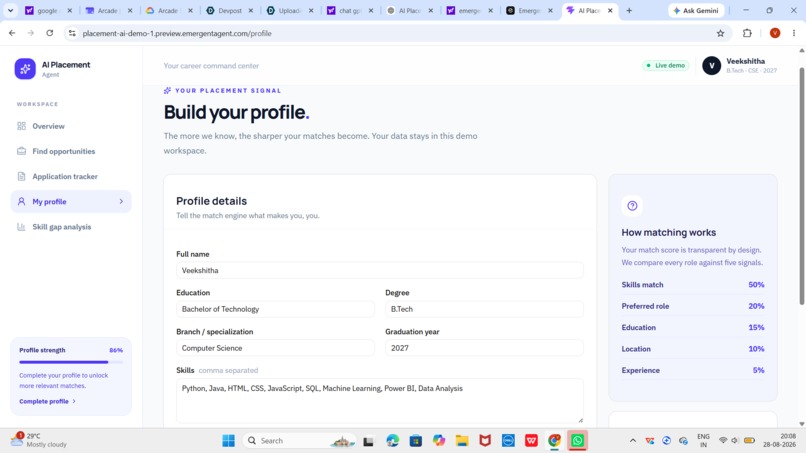Open Chrome's three-dot menu

(794, 33)
